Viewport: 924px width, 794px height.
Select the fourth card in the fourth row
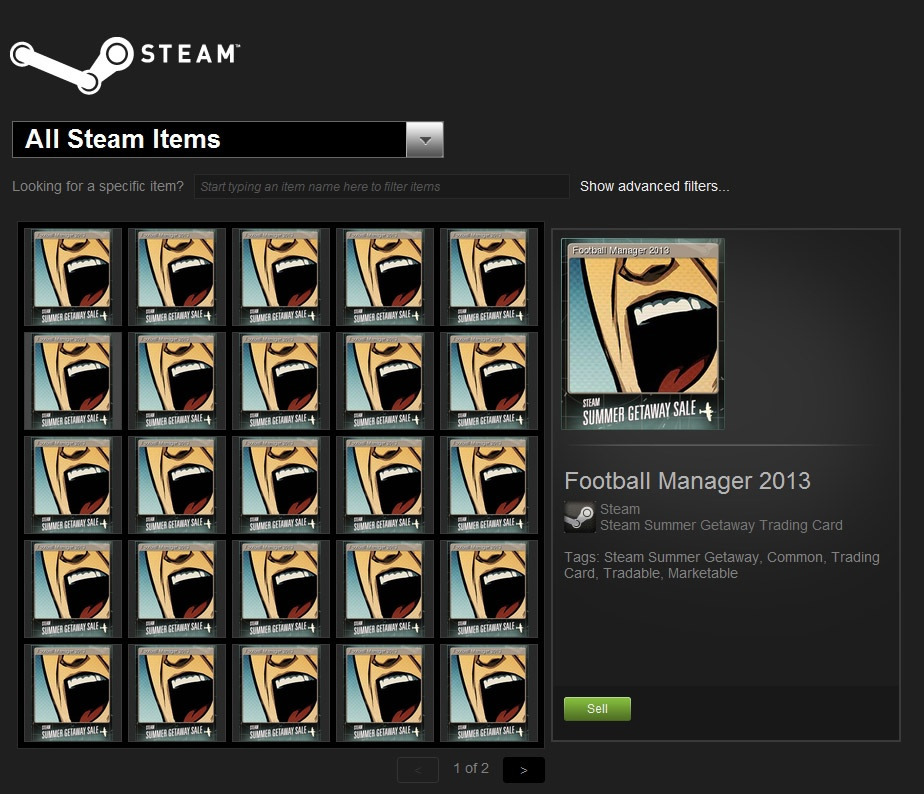(385, 589)
